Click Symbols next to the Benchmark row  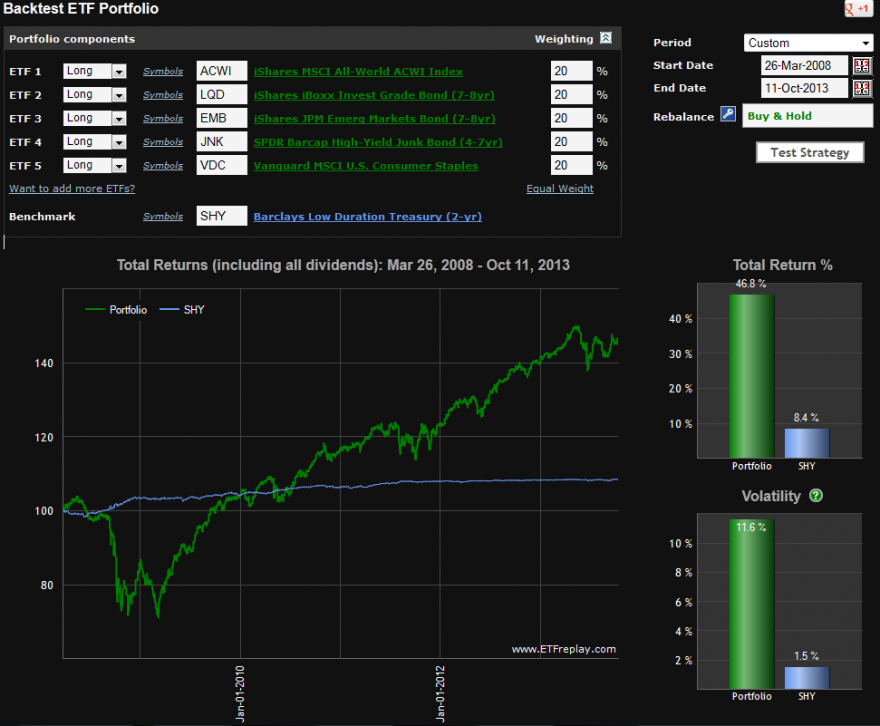[x=162, y=216]
